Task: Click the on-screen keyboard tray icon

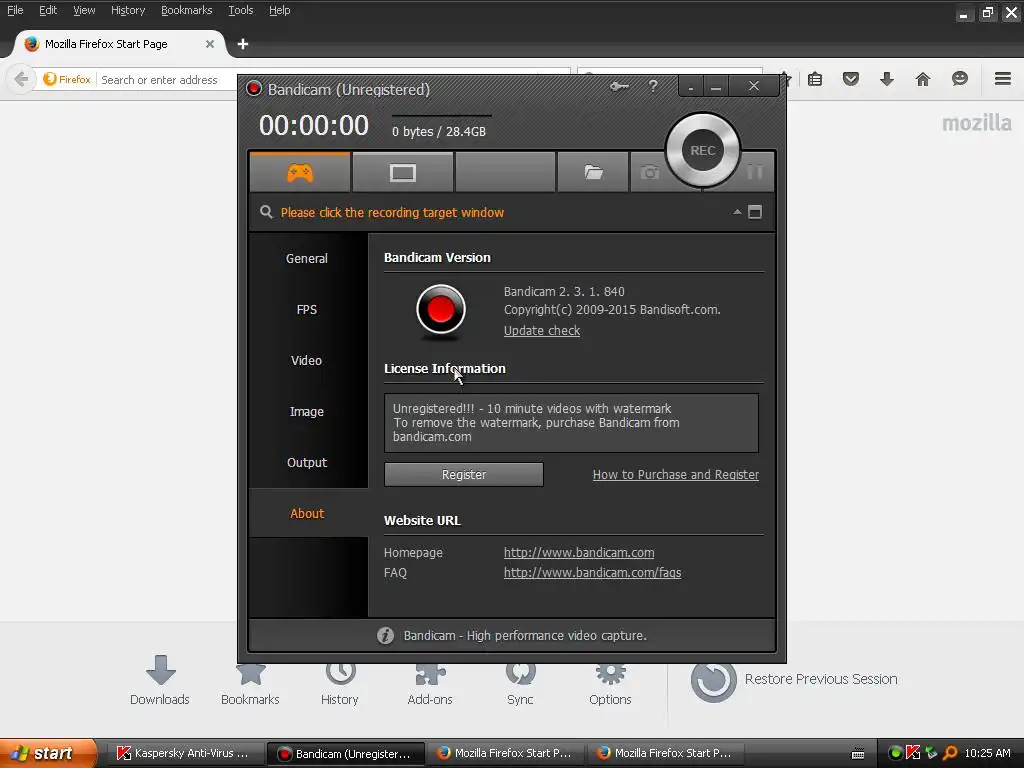Action: pyautogui.click(x=858, y=754)
